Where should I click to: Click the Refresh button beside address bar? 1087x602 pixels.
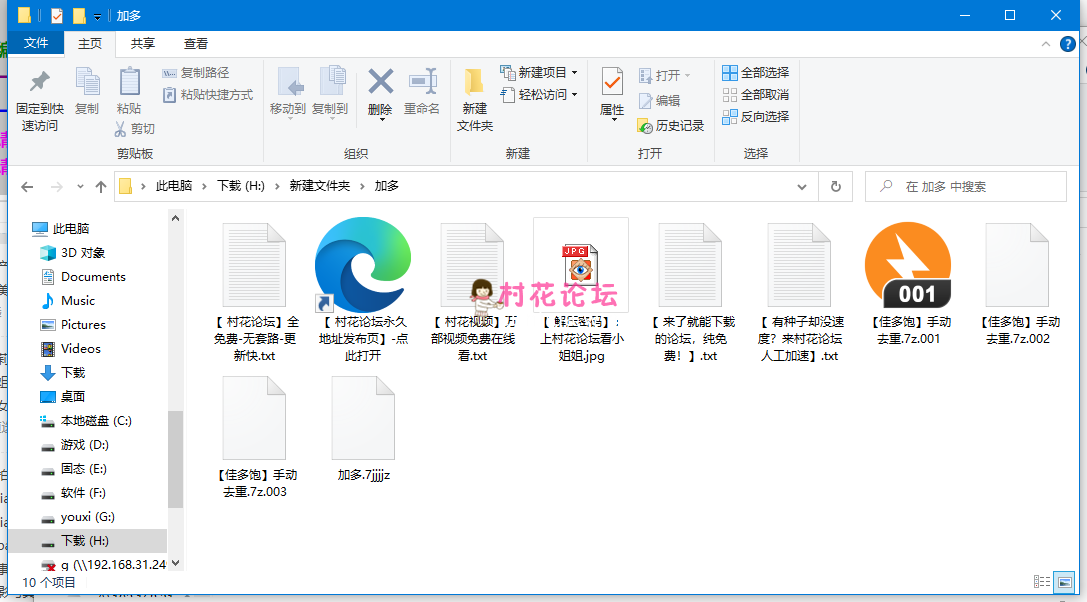835,187
